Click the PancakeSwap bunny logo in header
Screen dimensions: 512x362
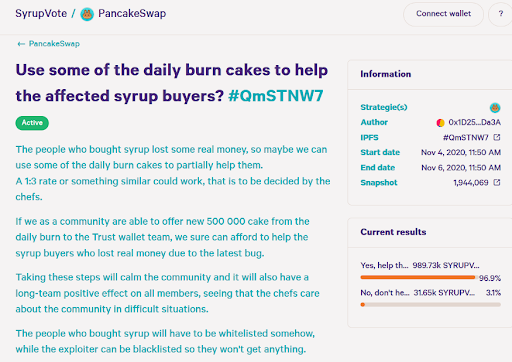coord(87,14)
